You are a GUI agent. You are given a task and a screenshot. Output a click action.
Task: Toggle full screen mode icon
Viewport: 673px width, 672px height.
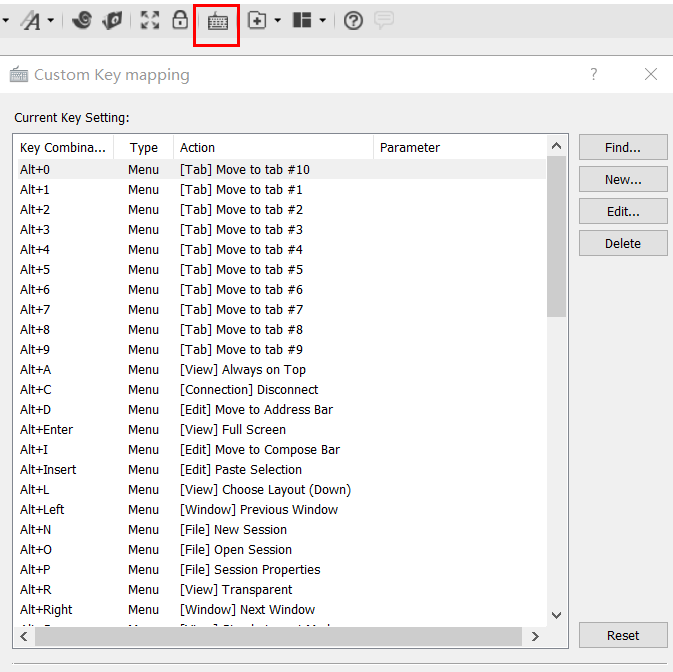(x=150, y=20)
